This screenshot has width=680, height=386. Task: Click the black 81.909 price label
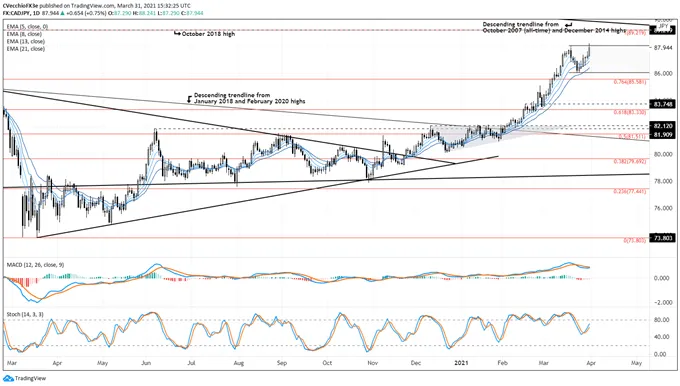(x=662, y=134)
